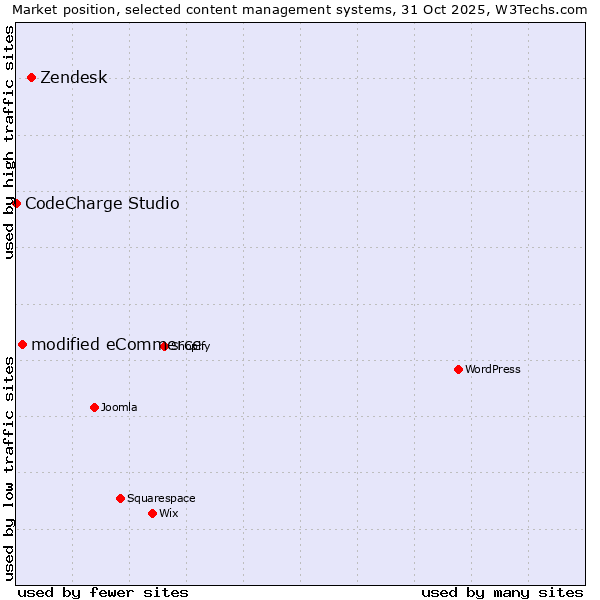This screenshot has width=600, height=600.
Task: Select the Joomla data point marker
Action: (x=94, y=407)
